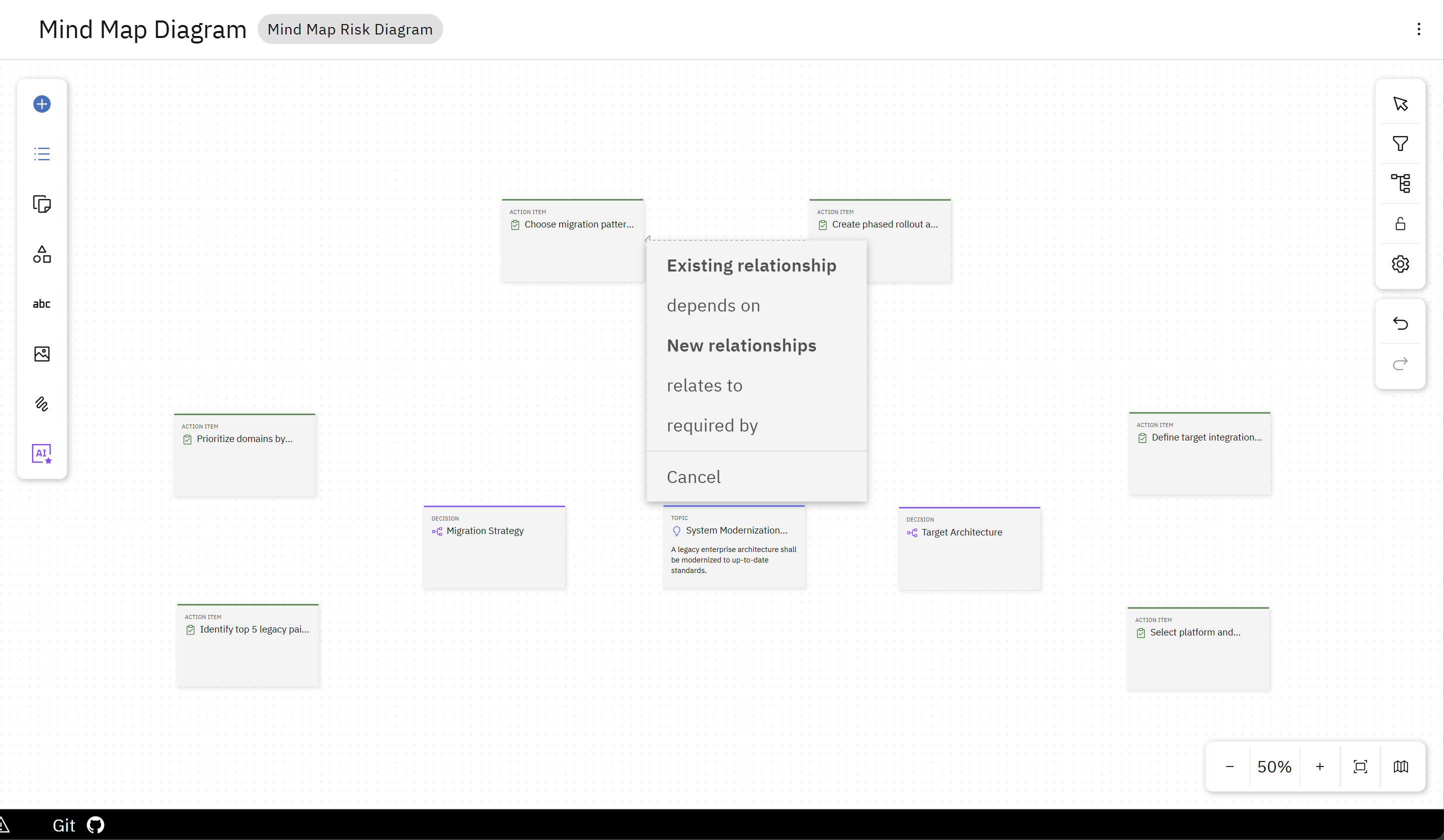Click the Git label in status bar

(x=64, y=825)
